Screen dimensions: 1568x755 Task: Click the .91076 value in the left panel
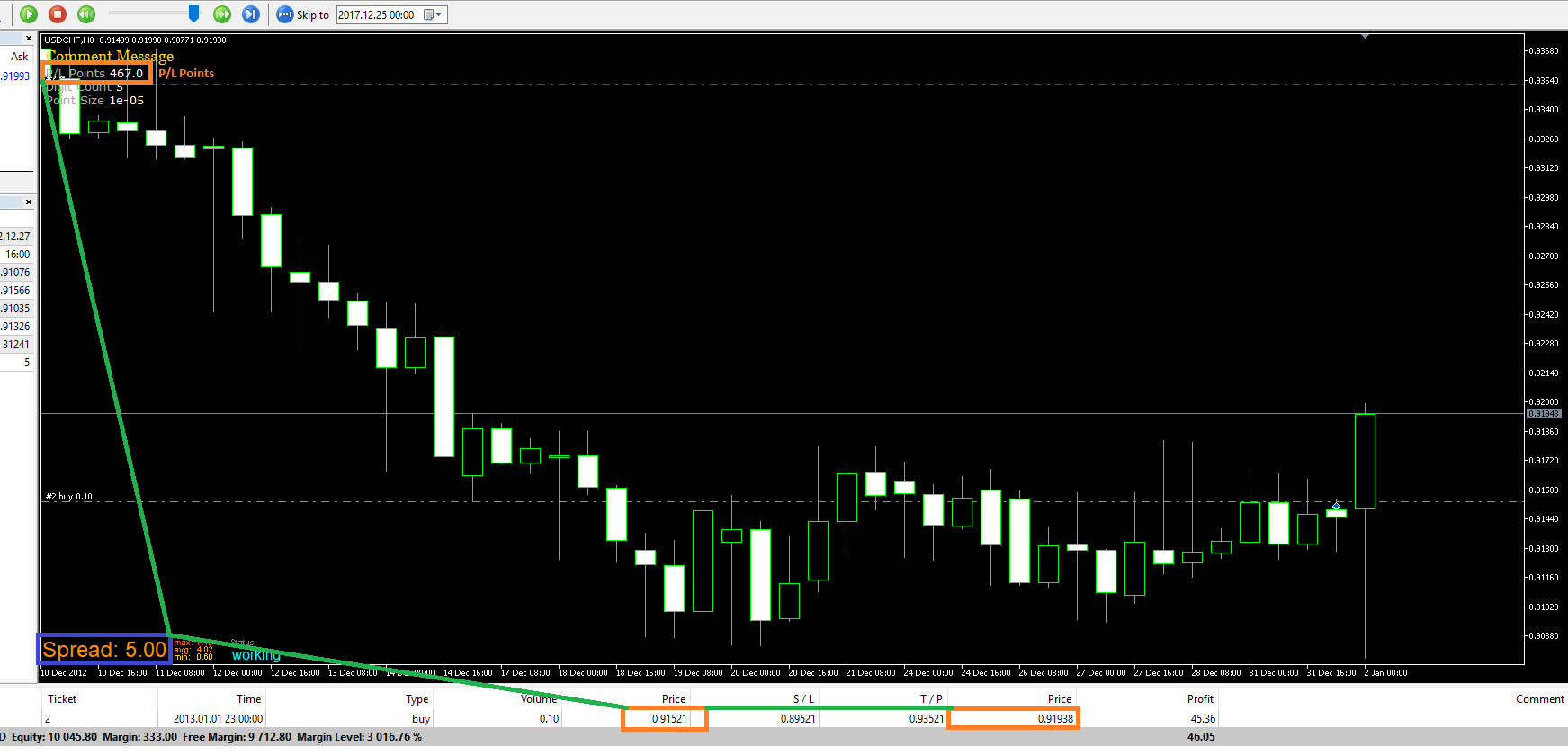point(15,273)
